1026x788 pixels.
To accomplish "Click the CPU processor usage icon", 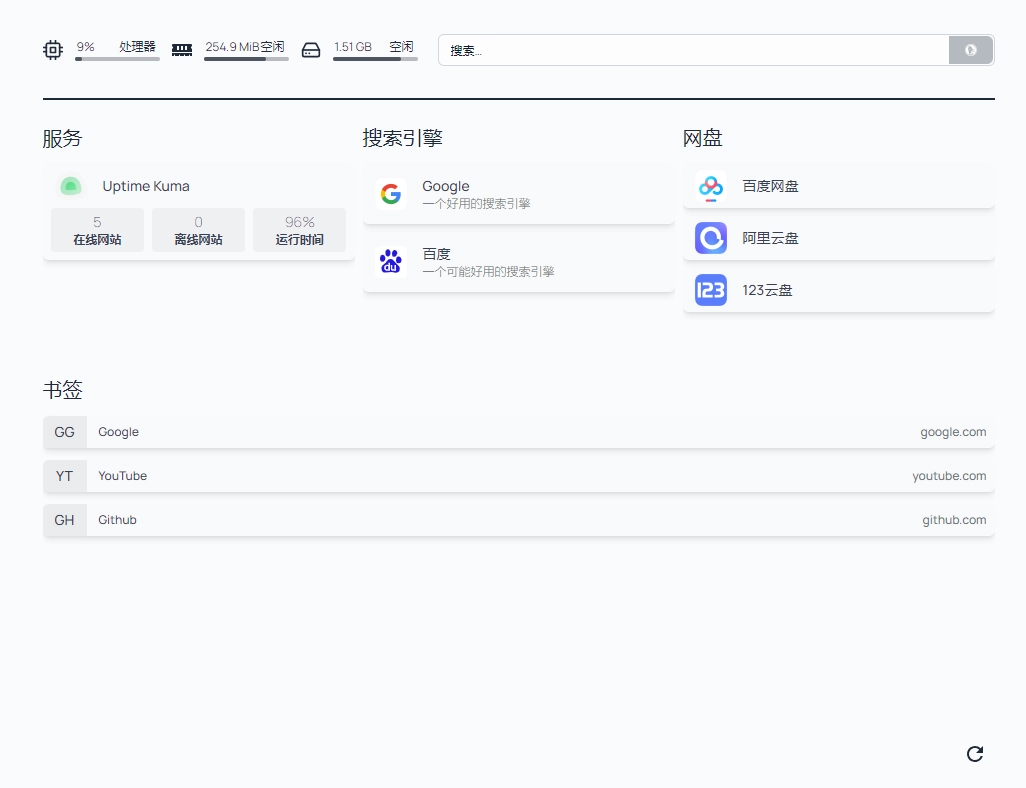I will (x=53, y=50).
